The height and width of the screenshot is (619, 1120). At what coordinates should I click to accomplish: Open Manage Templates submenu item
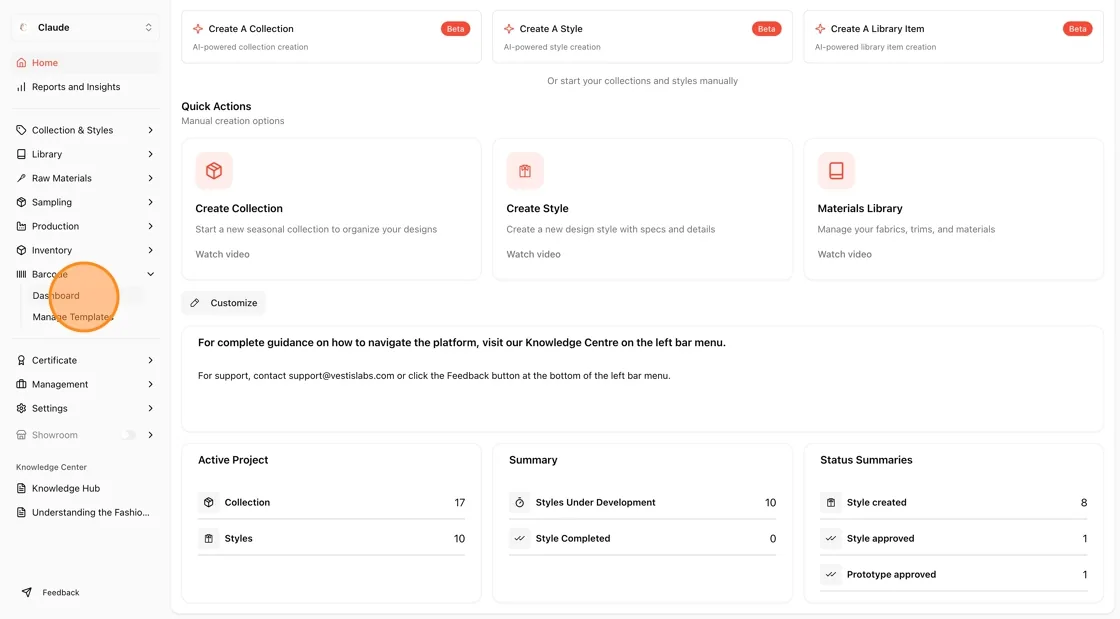[86, 317]
